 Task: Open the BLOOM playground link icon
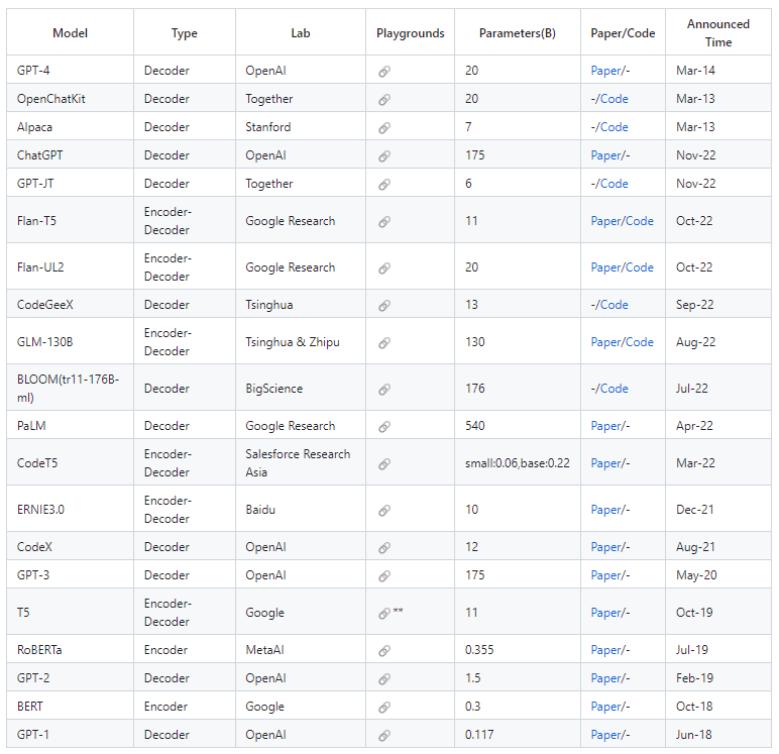click(383, 389)
